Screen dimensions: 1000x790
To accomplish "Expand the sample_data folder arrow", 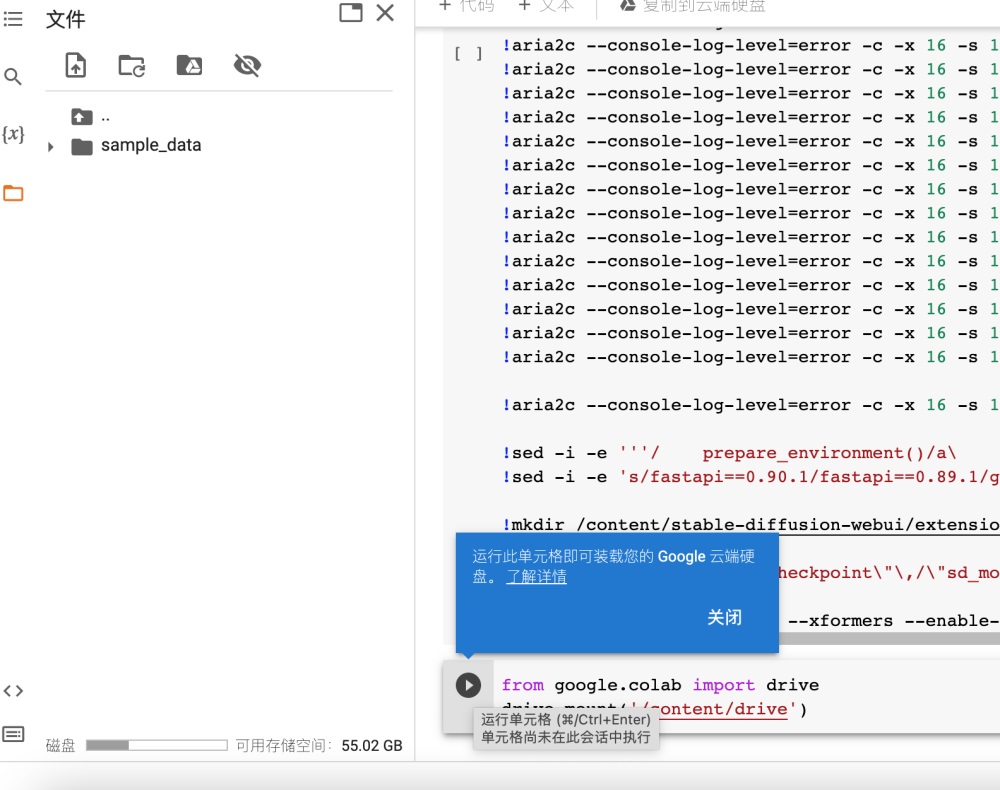I will 51,147.
